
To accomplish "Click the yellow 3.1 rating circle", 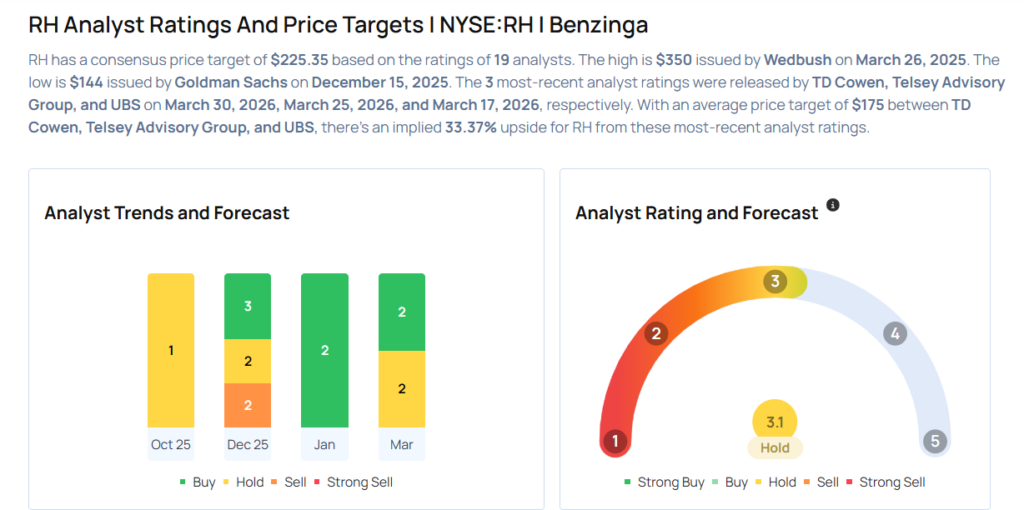I will pyautogui.click(x=774, y=422).
